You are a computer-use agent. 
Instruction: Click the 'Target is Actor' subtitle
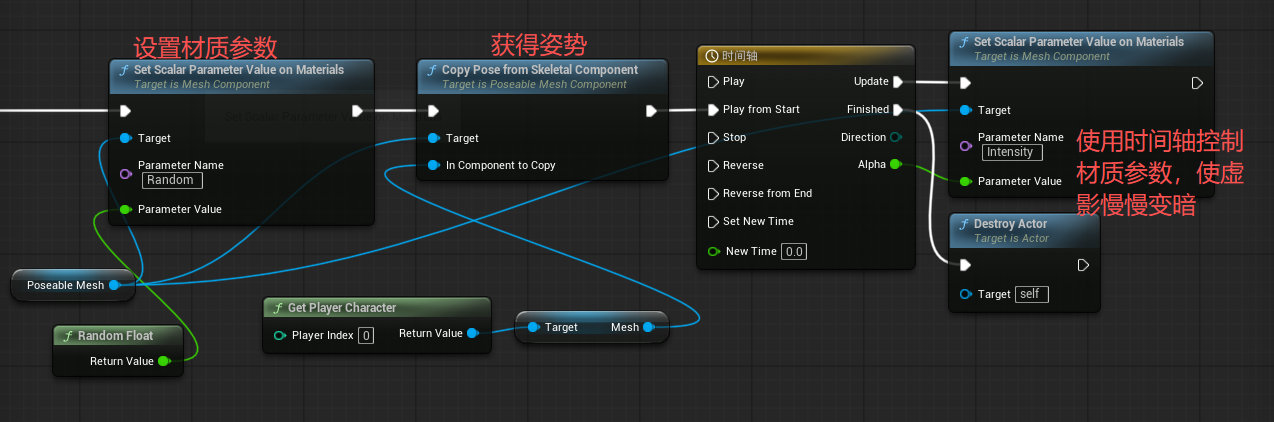click(1011, 238)
